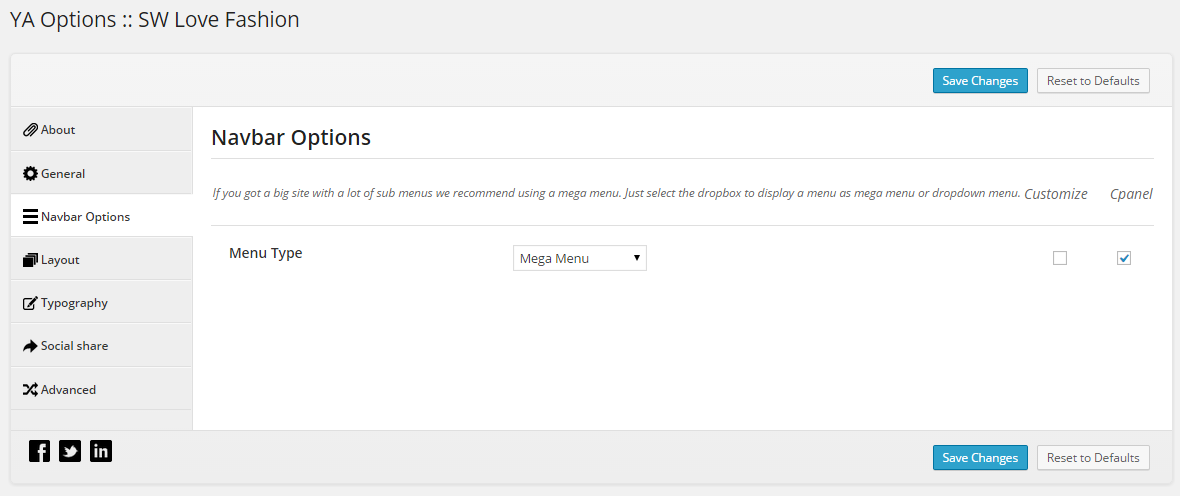Click the hamburger icon for Navbar Options

click(x=30, y=217)
